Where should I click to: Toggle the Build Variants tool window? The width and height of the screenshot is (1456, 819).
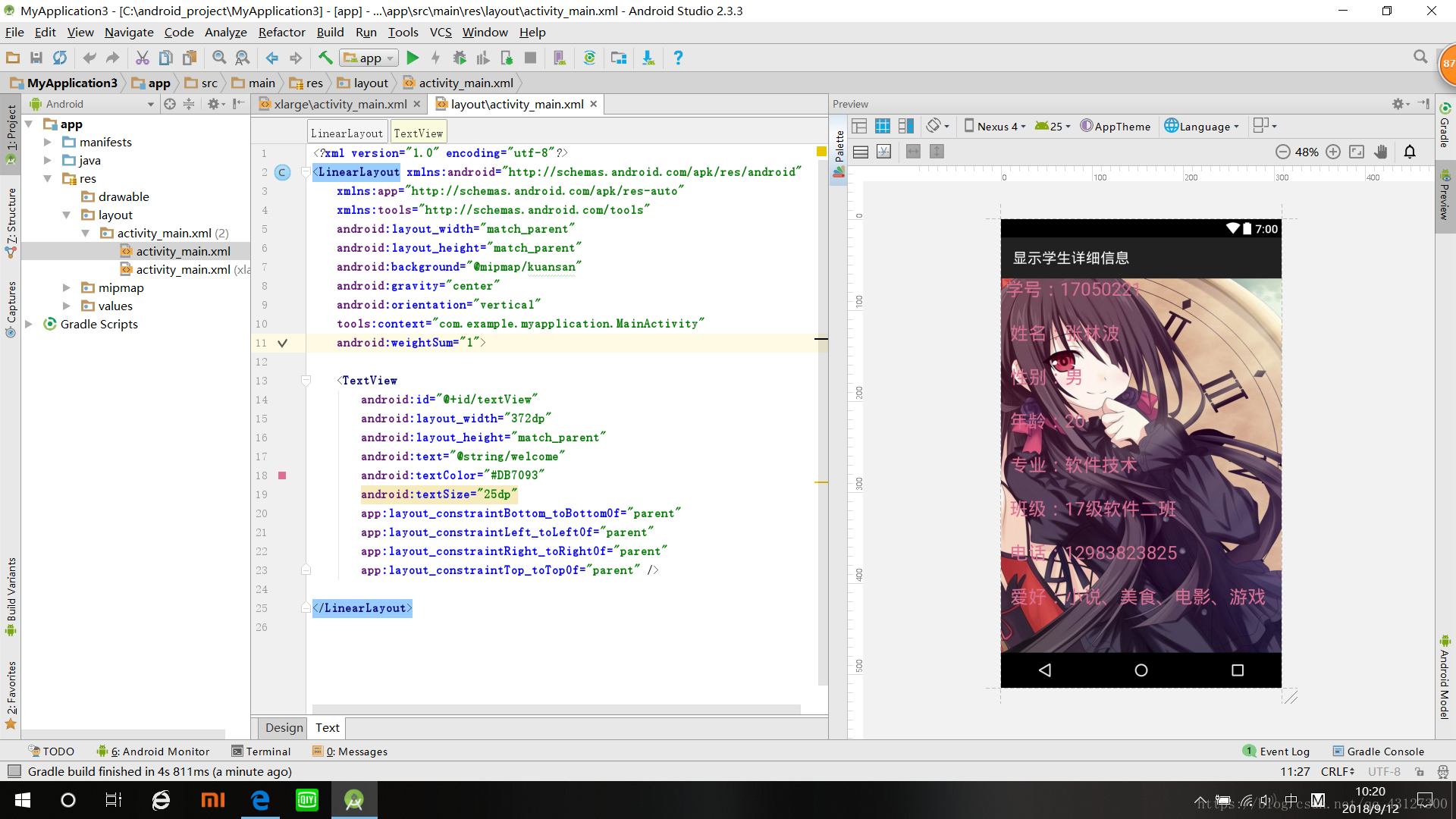(11, 596)
